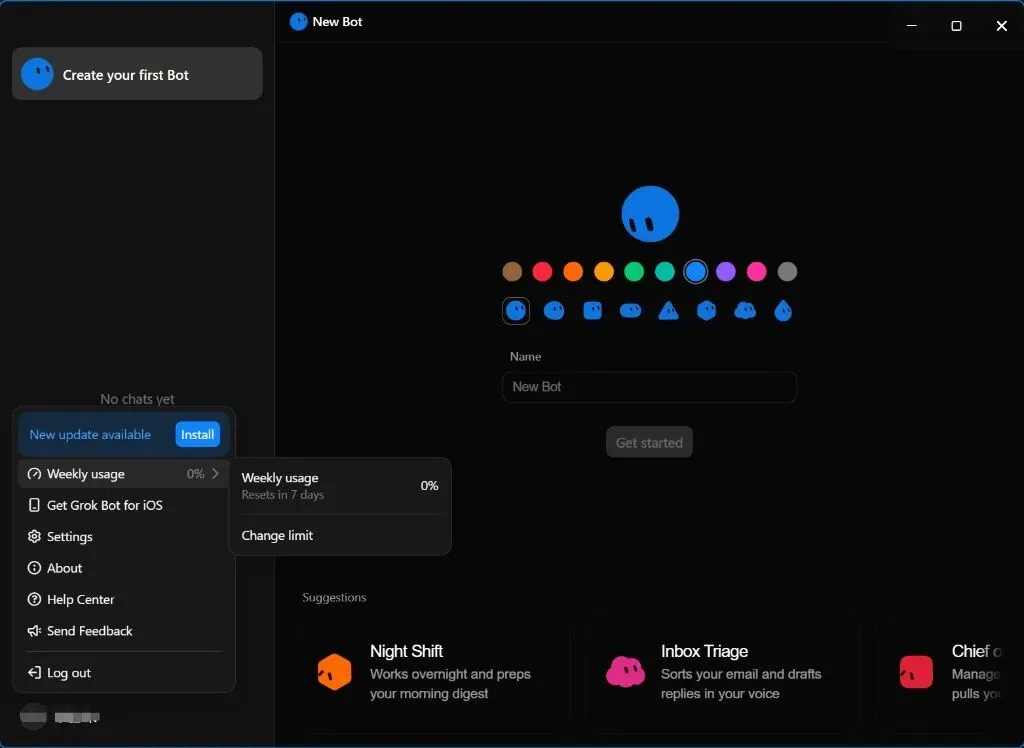
Task: Select the pill-shaped bot avatar
Action: tap(630, 311)
